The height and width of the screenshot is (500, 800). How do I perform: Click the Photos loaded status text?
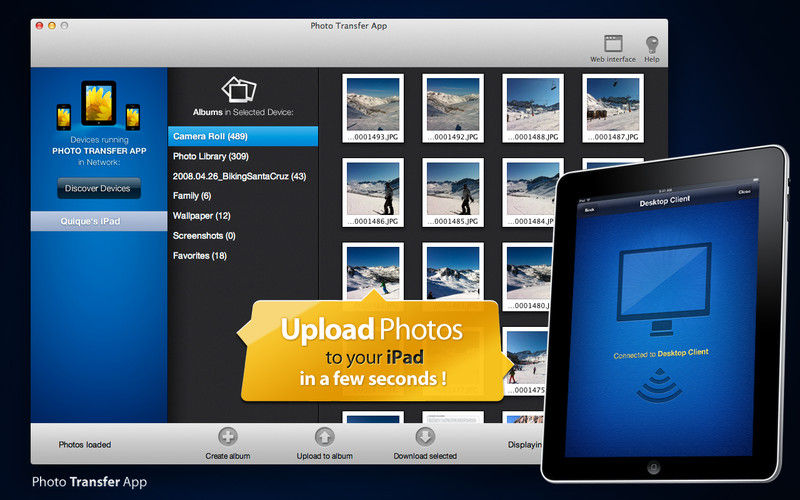point(85,444)
